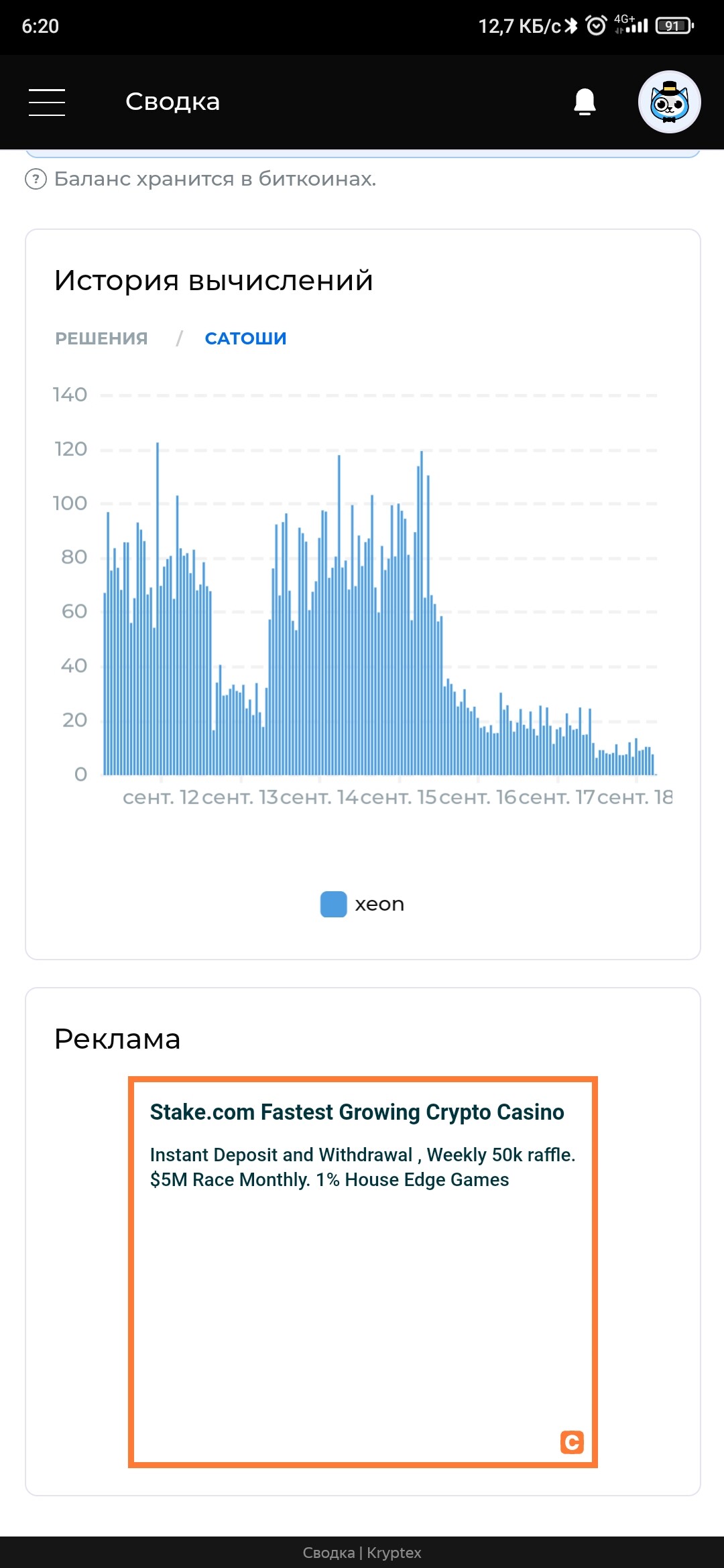
Task: Tap the battery status indicator
Action: (674, 26)
